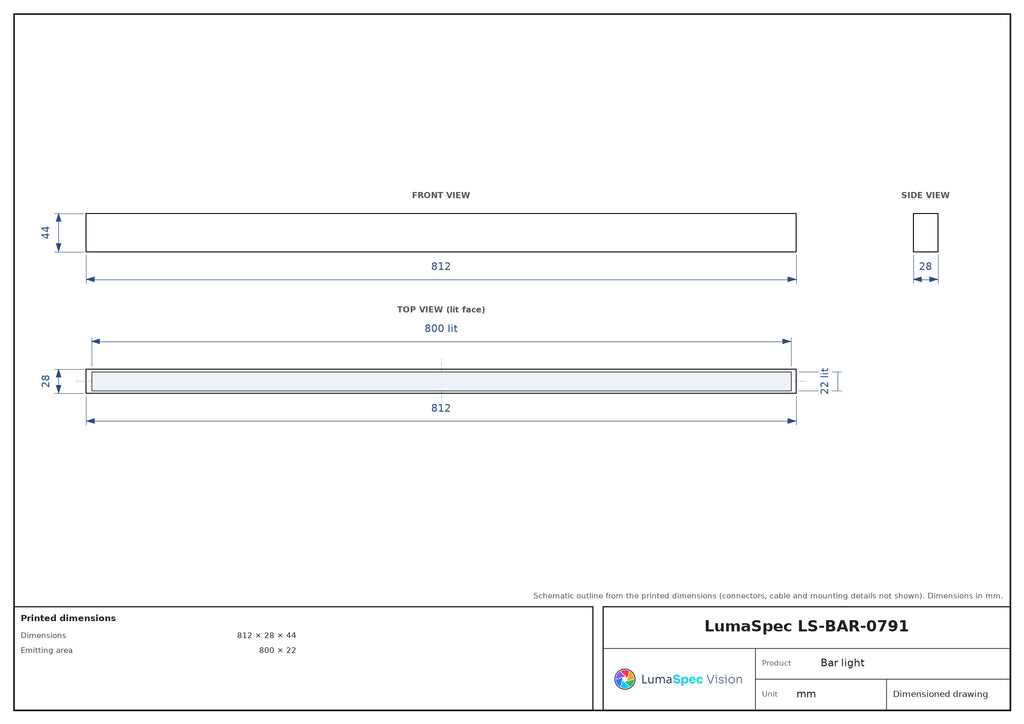Click the 22 lit vertical dimension label
The width and height of the screenshot is (1024, 724).
coord(824,381)
